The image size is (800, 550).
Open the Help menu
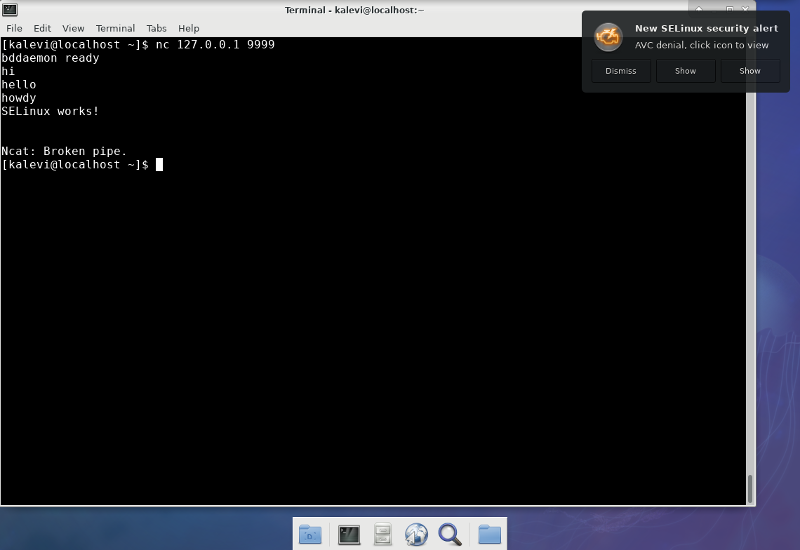coord(189,29)
